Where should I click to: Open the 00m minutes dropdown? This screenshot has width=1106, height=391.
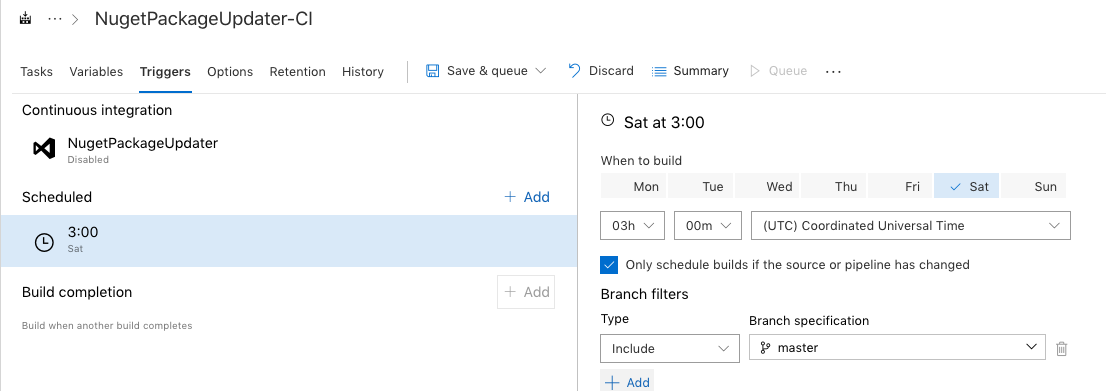click(707, 226)
